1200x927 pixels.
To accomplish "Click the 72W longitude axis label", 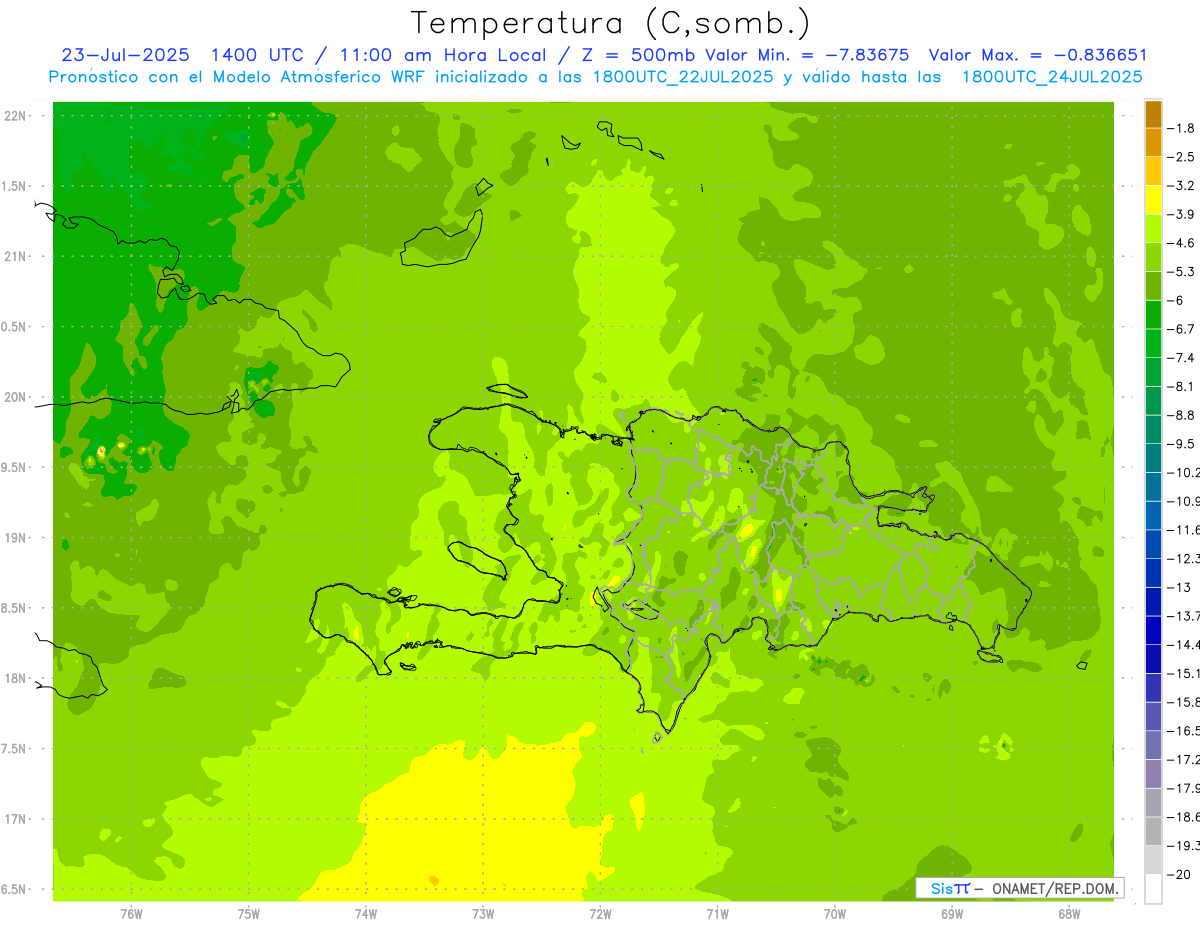I will pyautogui.click(x=600, y=913).
